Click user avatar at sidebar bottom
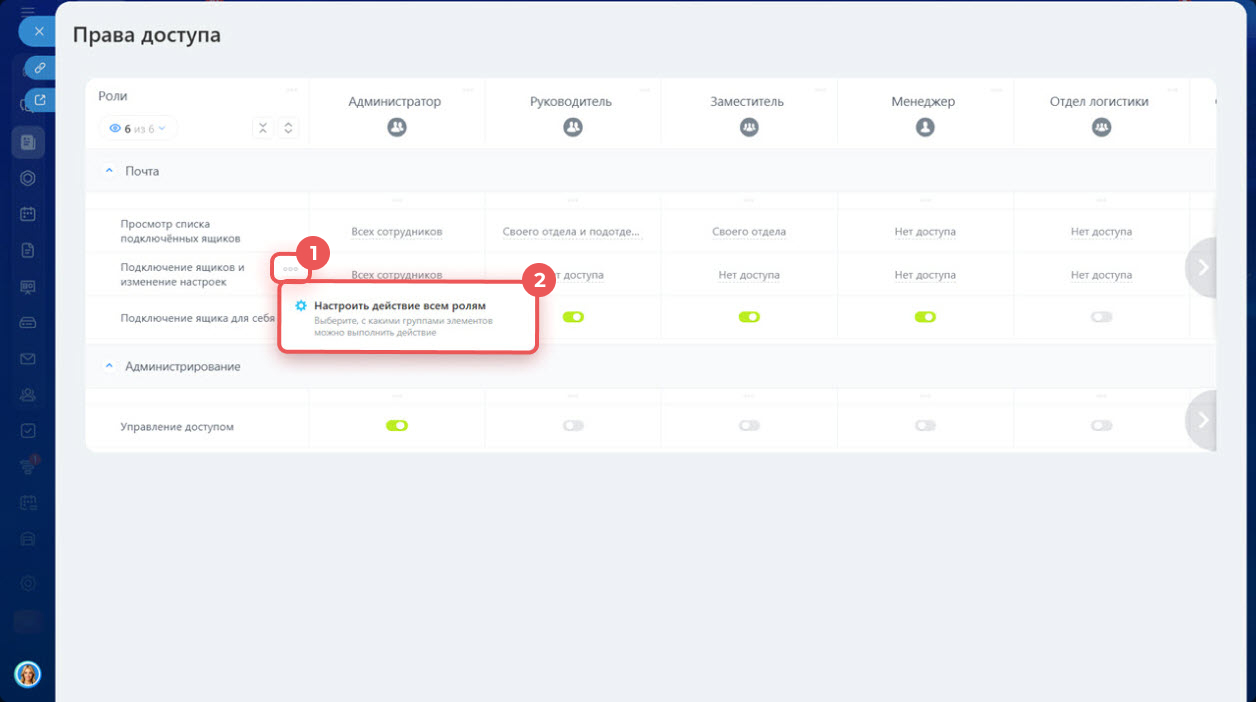The height and width of the screenshot is (702, 1256). 28,674
